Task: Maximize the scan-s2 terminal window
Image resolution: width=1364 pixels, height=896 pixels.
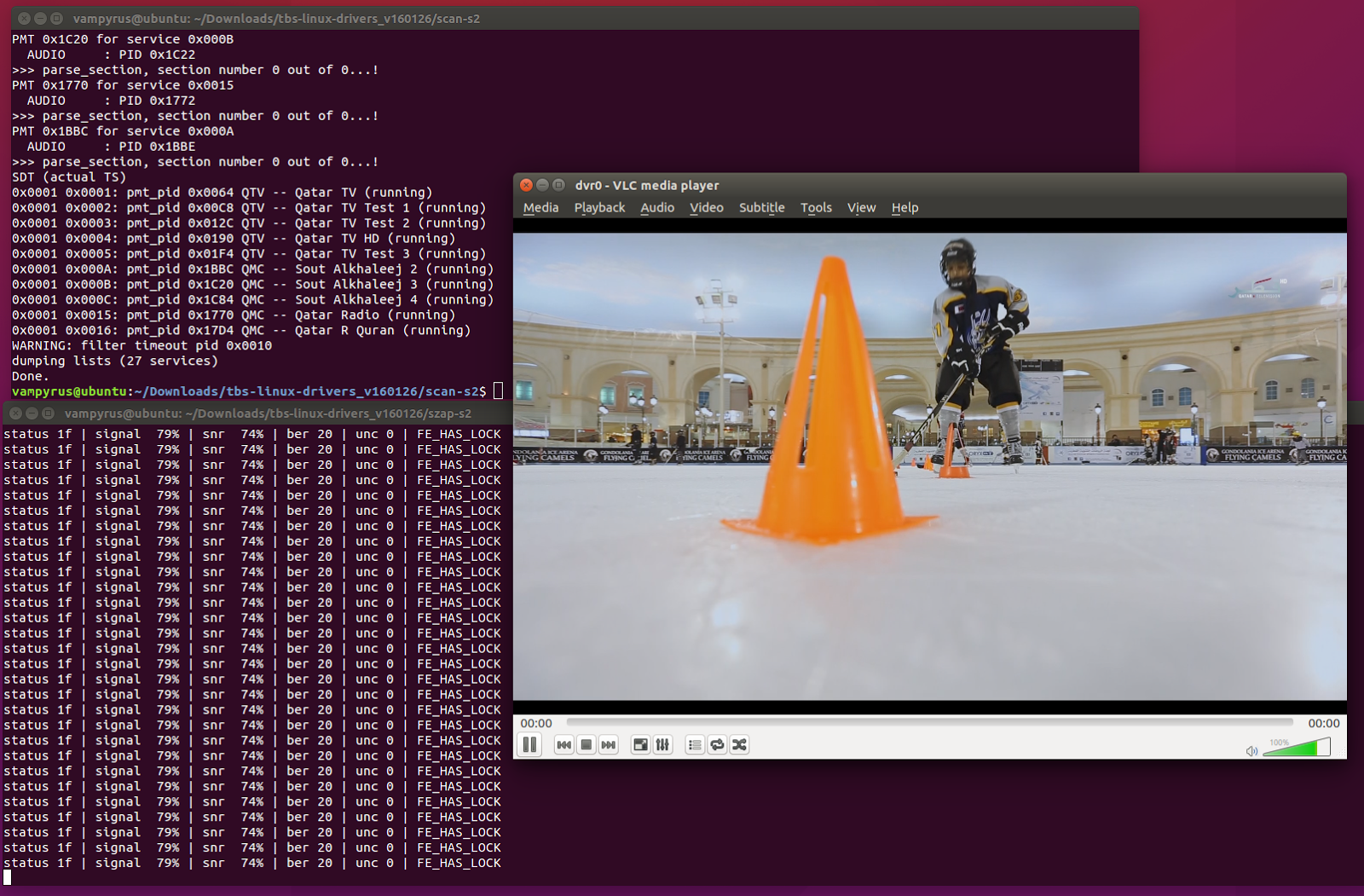Action: coord(56,18)
